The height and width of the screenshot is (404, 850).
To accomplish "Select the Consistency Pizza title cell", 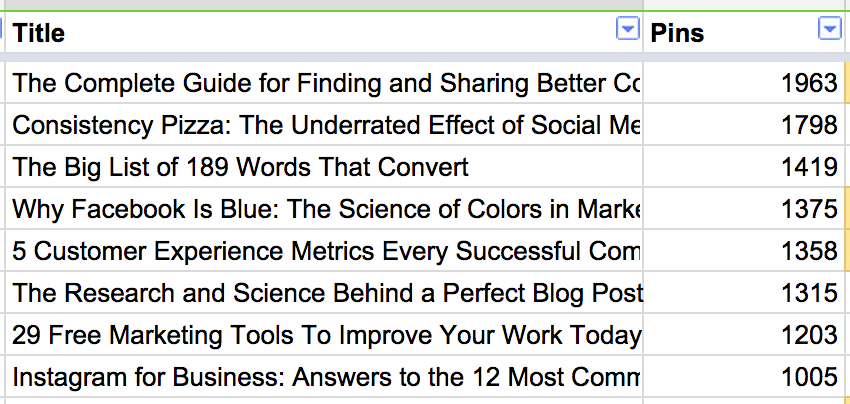I will (x=324, y=124).
